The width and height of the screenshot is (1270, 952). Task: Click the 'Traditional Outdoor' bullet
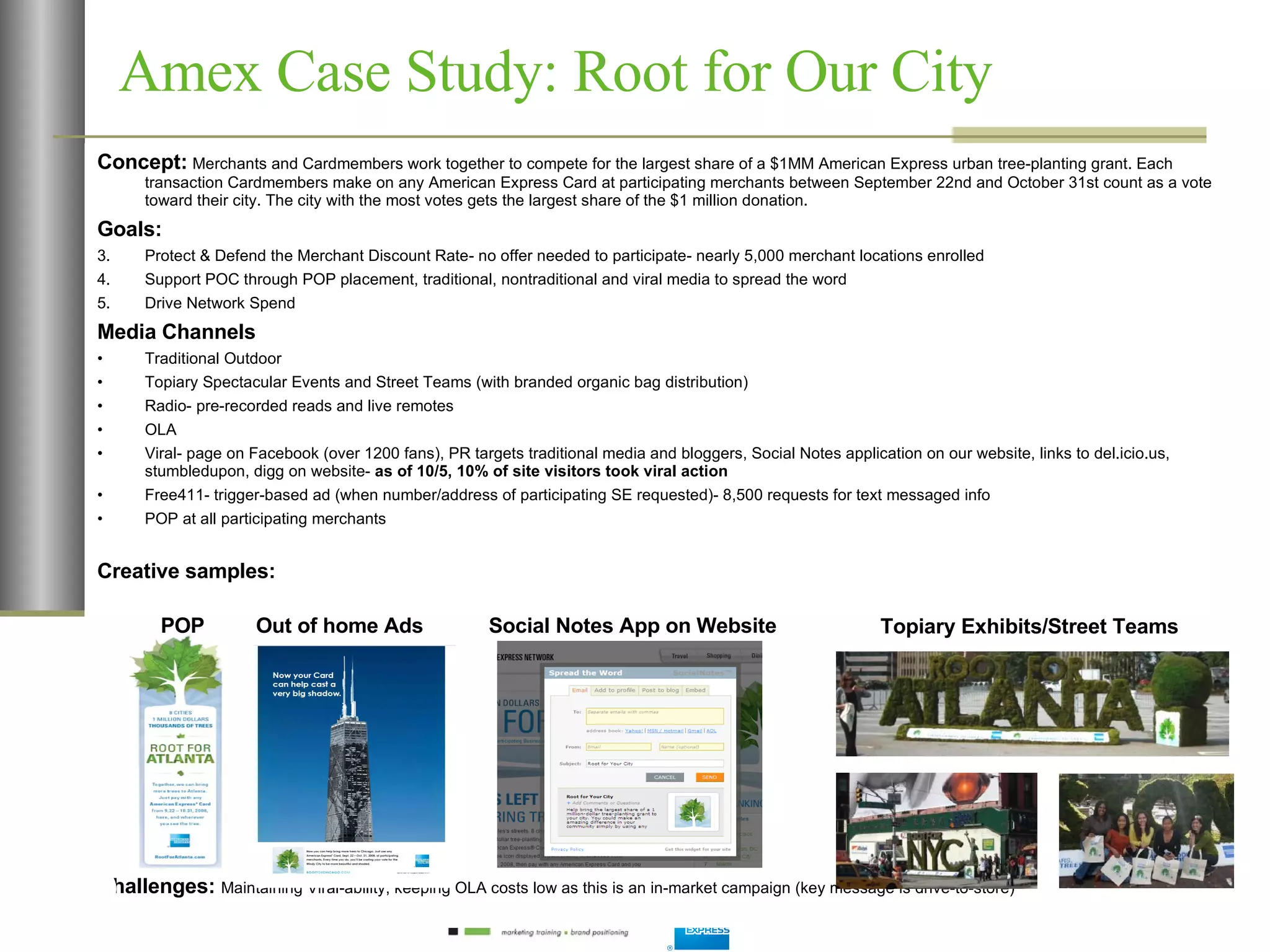[x=213, y=359]
